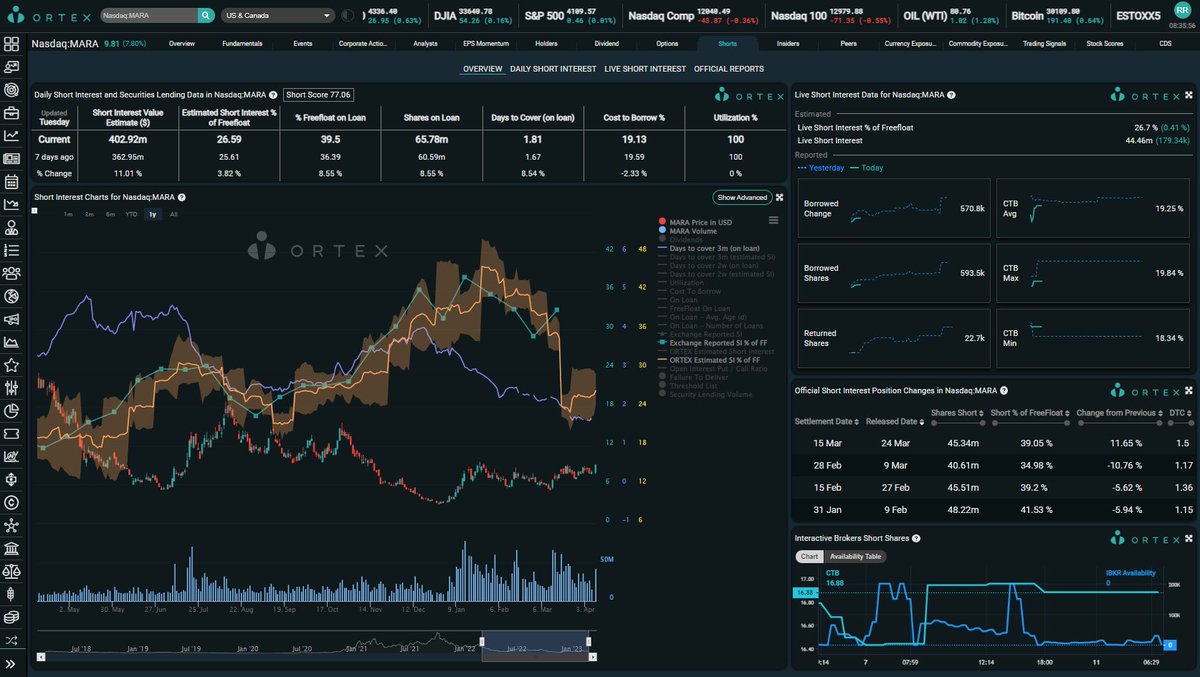
Task: Select the All chart range button
Action: pyautogui.click(x=174, y=214)
